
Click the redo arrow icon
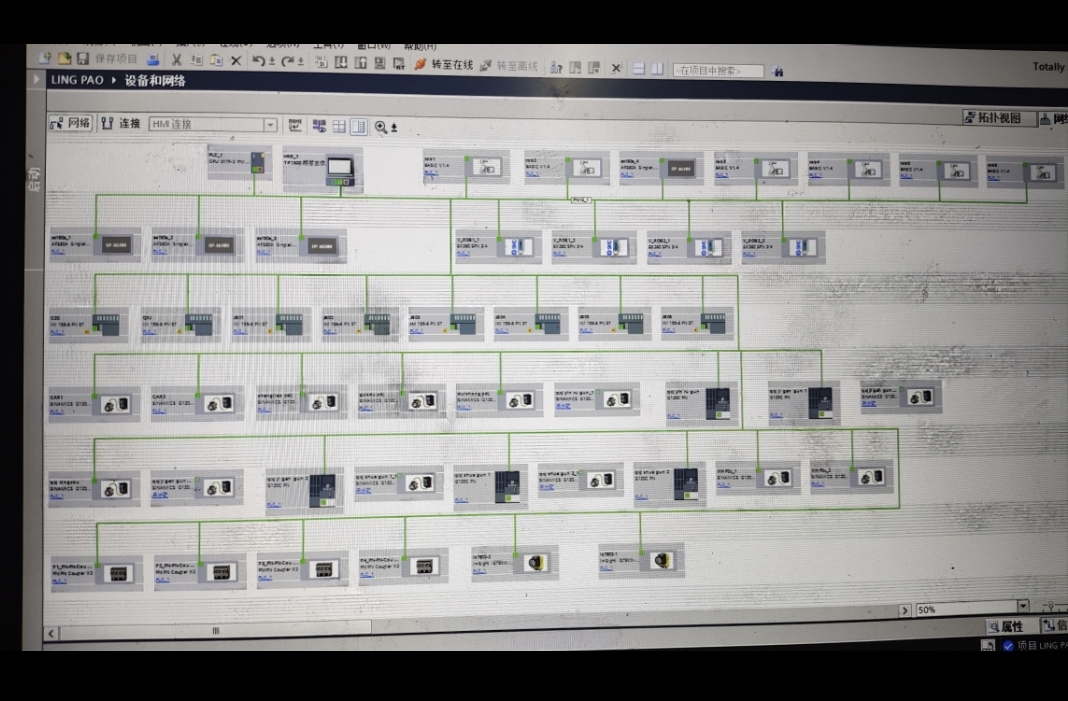[x=287, y=61]
